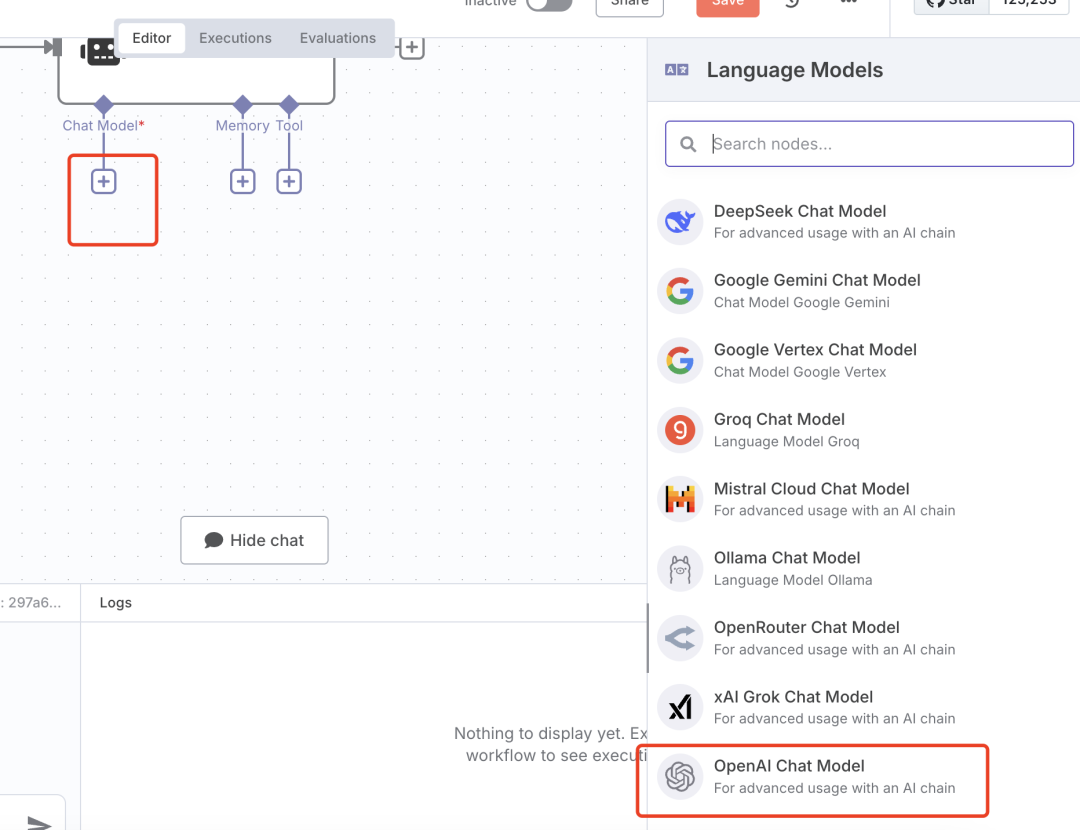
Task: Pick the Ollama llama icon
Action: tap(680, 568)
